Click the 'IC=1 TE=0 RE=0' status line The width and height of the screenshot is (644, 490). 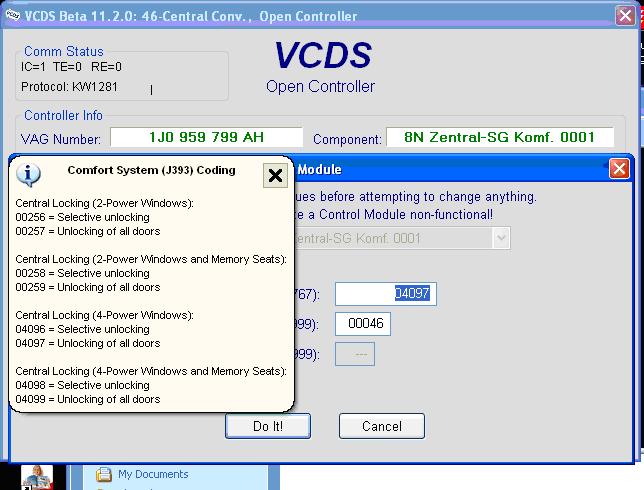pyautogui.click(x=71, y=67)
